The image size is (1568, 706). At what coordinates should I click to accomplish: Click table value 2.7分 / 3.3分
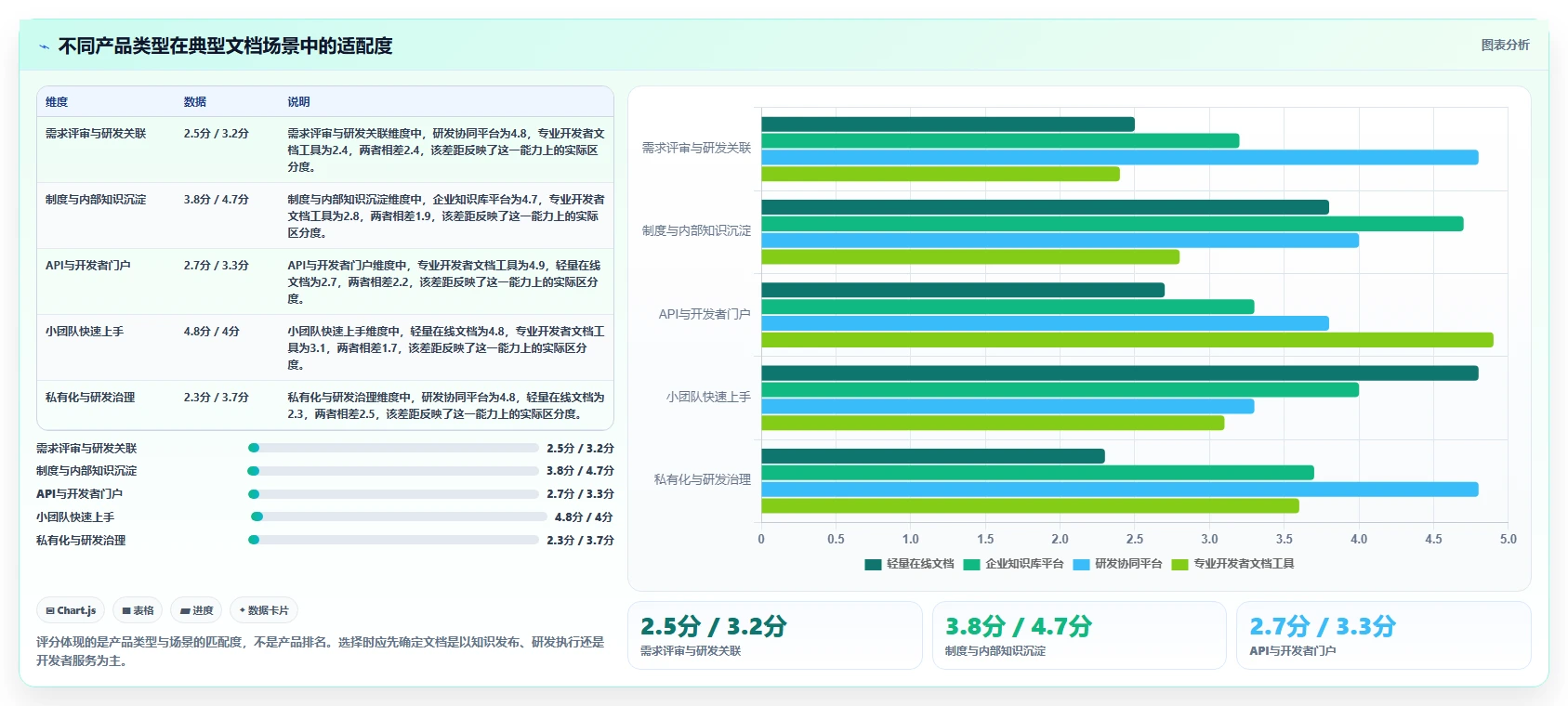point(217,266)
